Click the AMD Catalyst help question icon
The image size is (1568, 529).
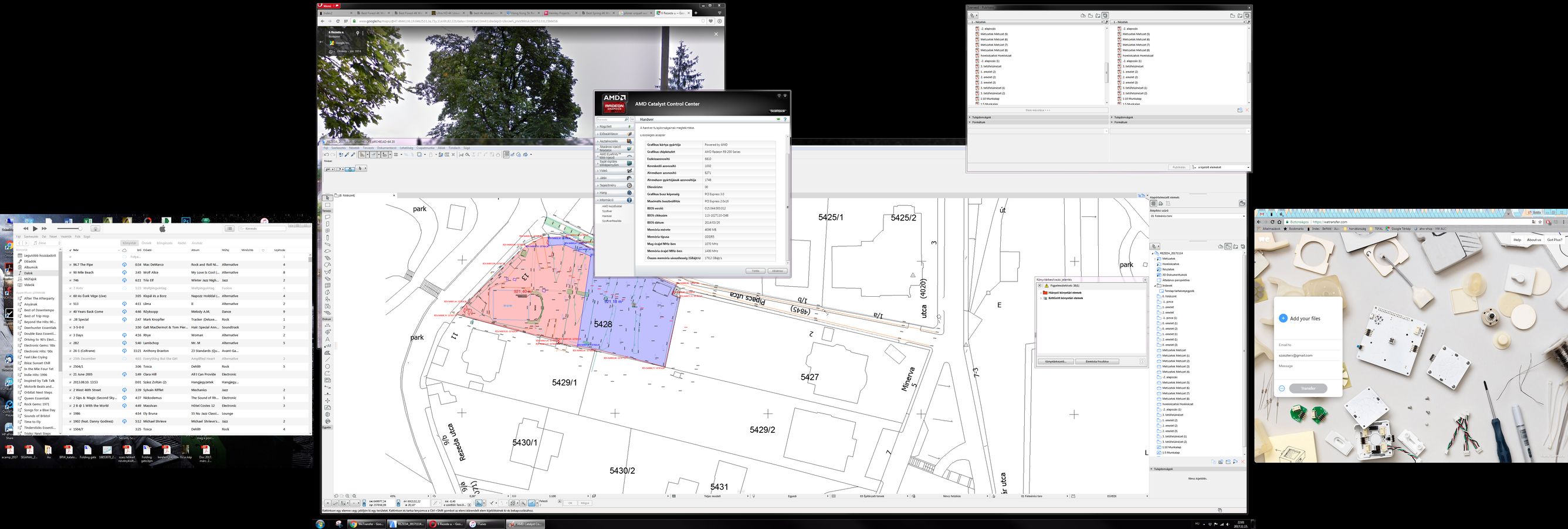click(786, 120)
